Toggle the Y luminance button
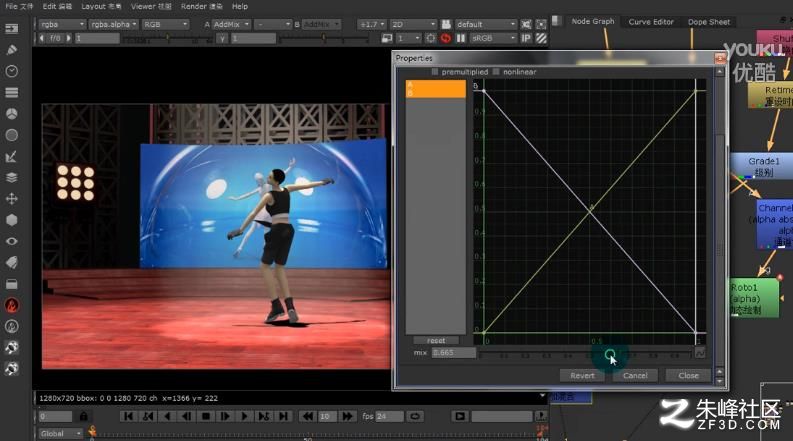This screenshot has height=441, width=793. [222, 38]
